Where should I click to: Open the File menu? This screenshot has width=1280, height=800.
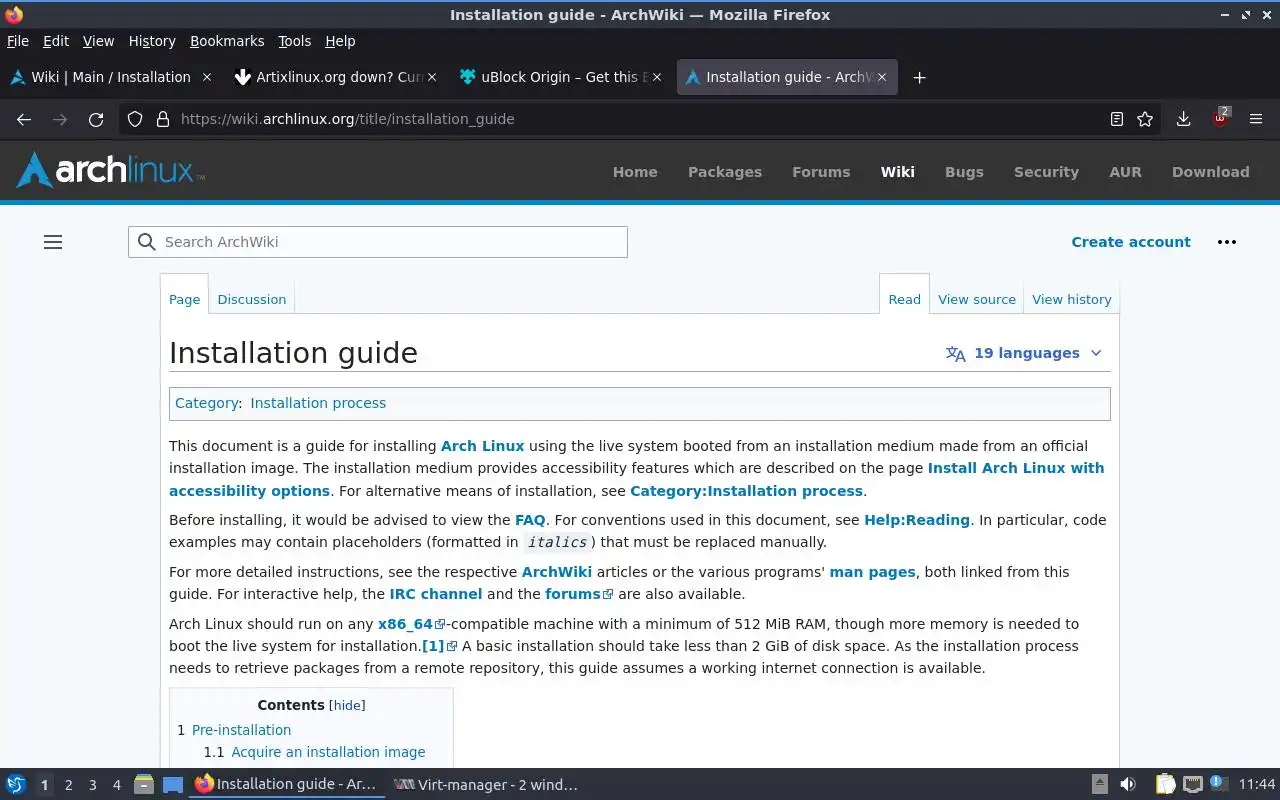tap(18, 41)
